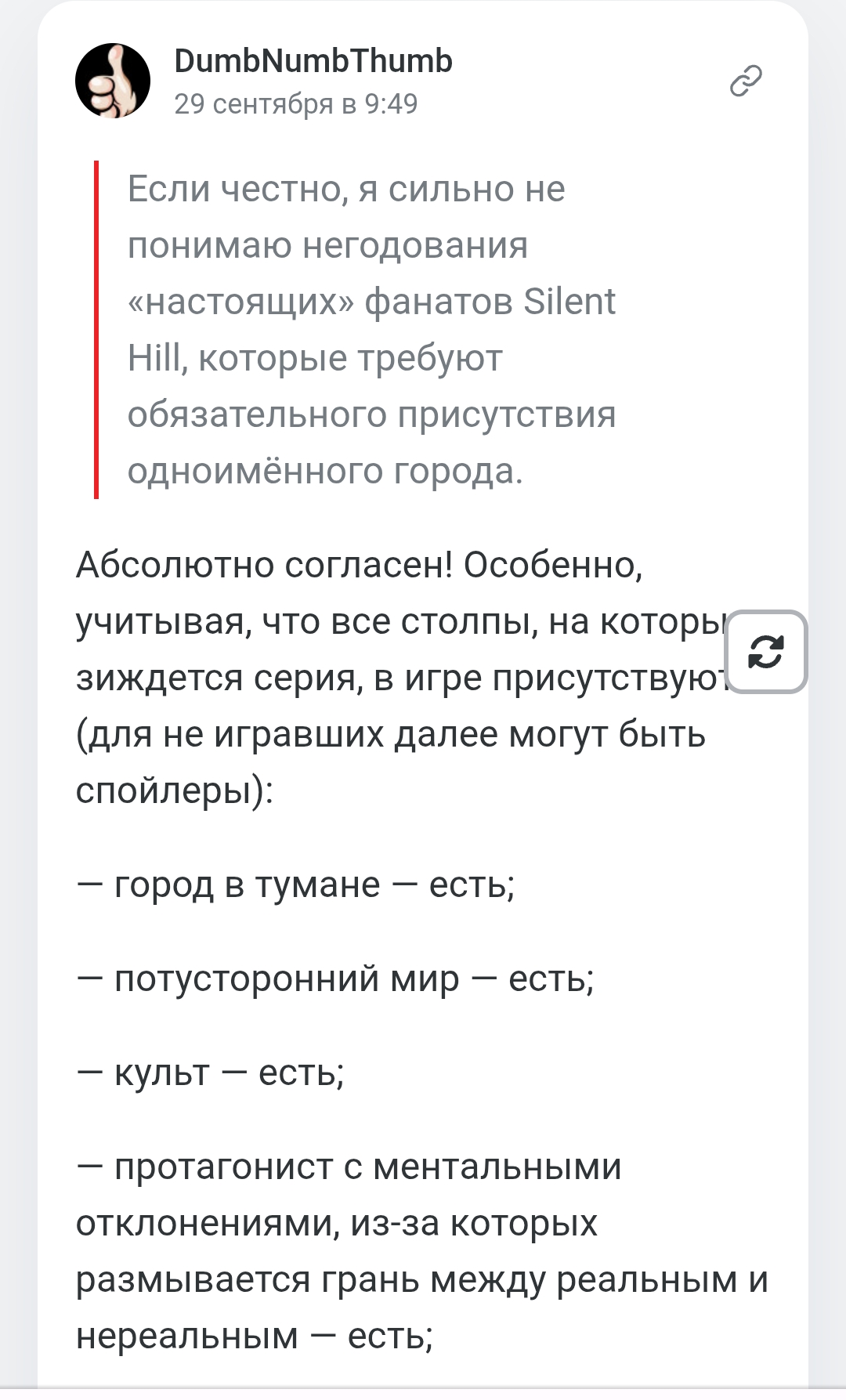Click the text "Абсолютно согласен!"

264,565
